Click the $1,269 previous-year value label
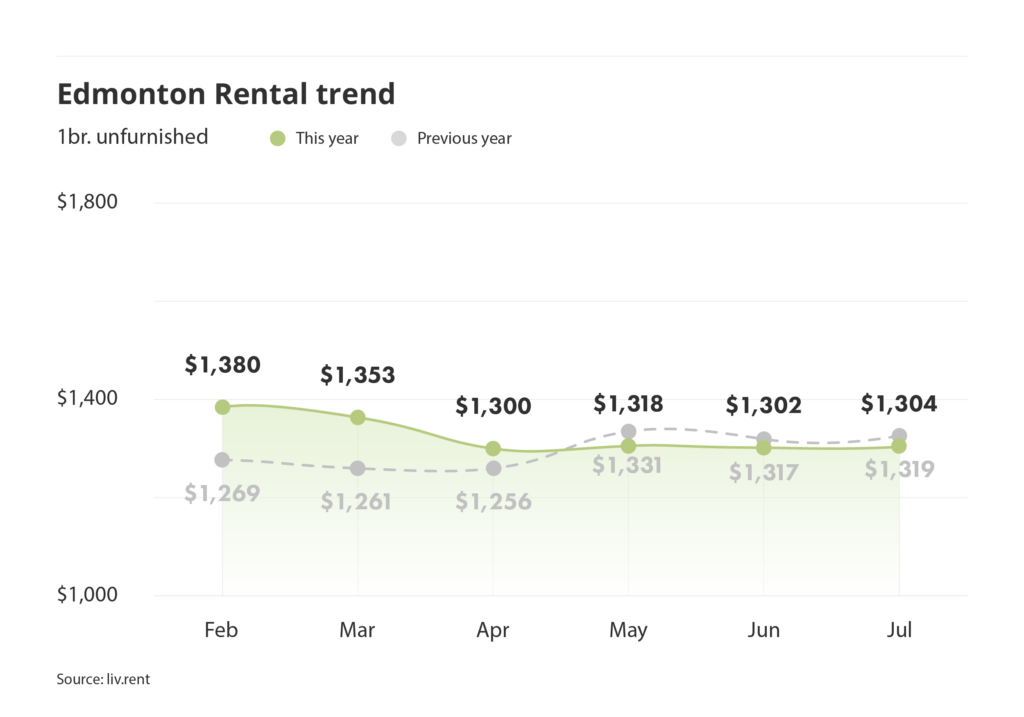1024x717 pixels. click(x=222, y=493)
